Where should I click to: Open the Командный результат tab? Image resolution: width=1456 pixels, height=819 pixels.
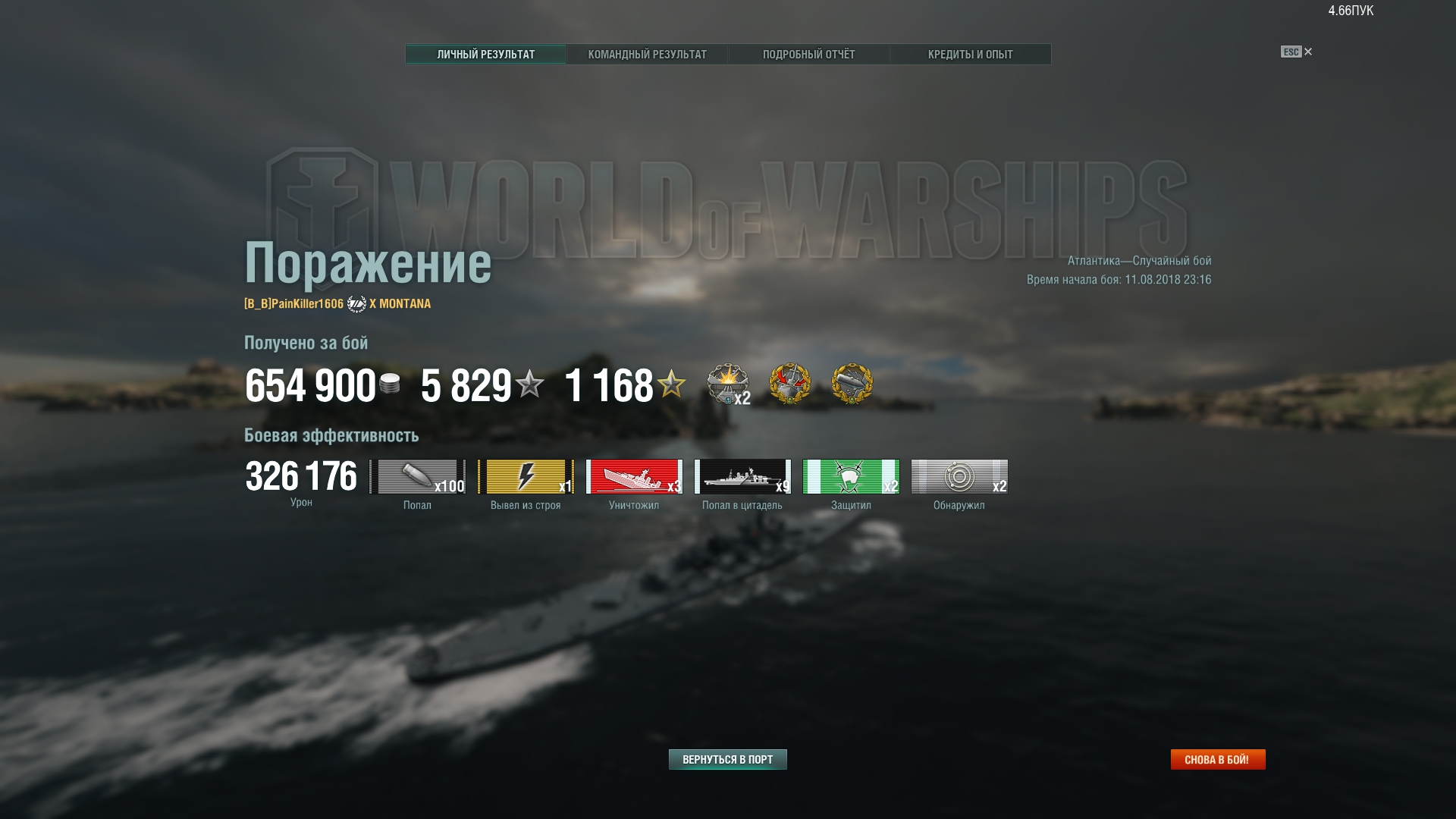[x=647, y=55]
